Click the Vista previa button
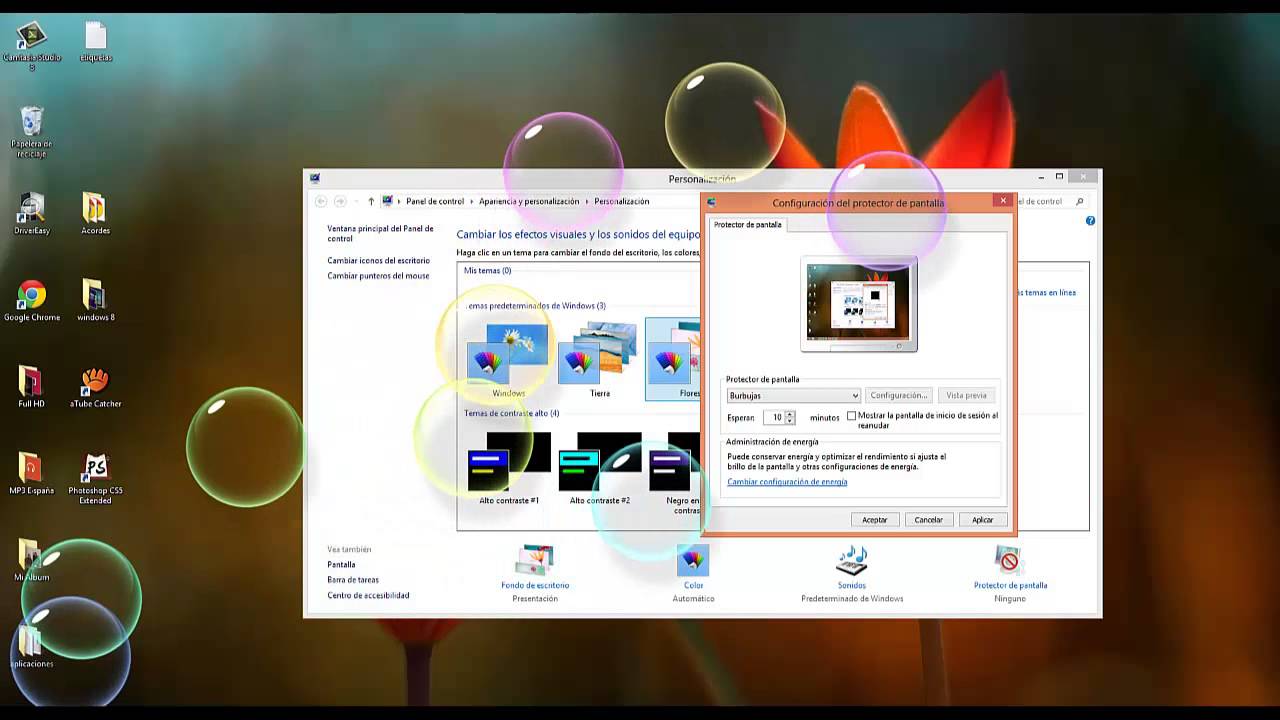Screen dimensions: 1280x720 [x=966, y=396]
